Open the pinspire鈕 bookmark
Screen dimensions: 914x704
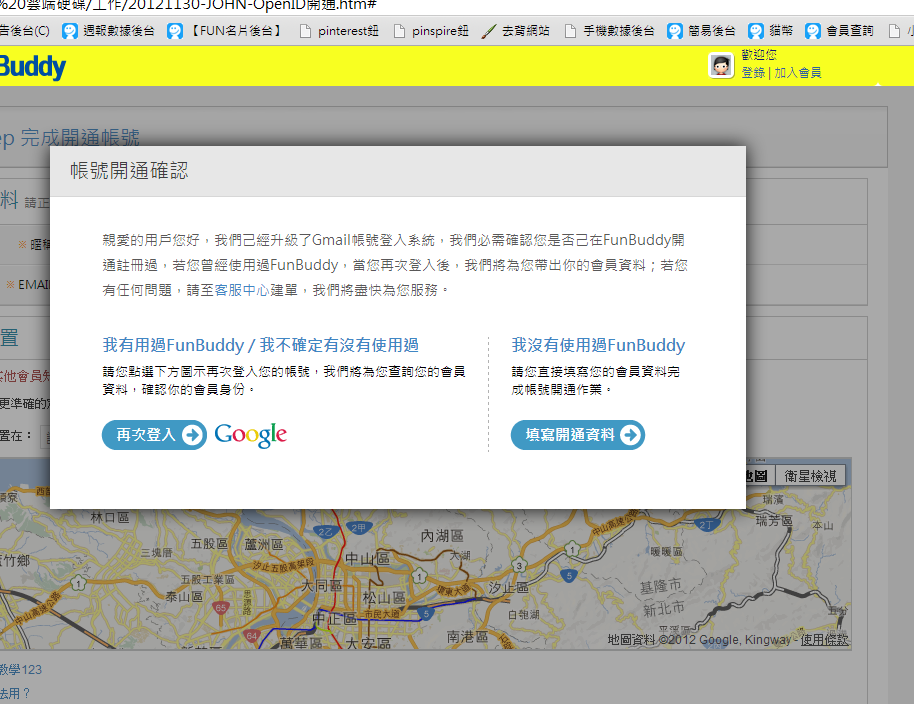pos(431,31)
